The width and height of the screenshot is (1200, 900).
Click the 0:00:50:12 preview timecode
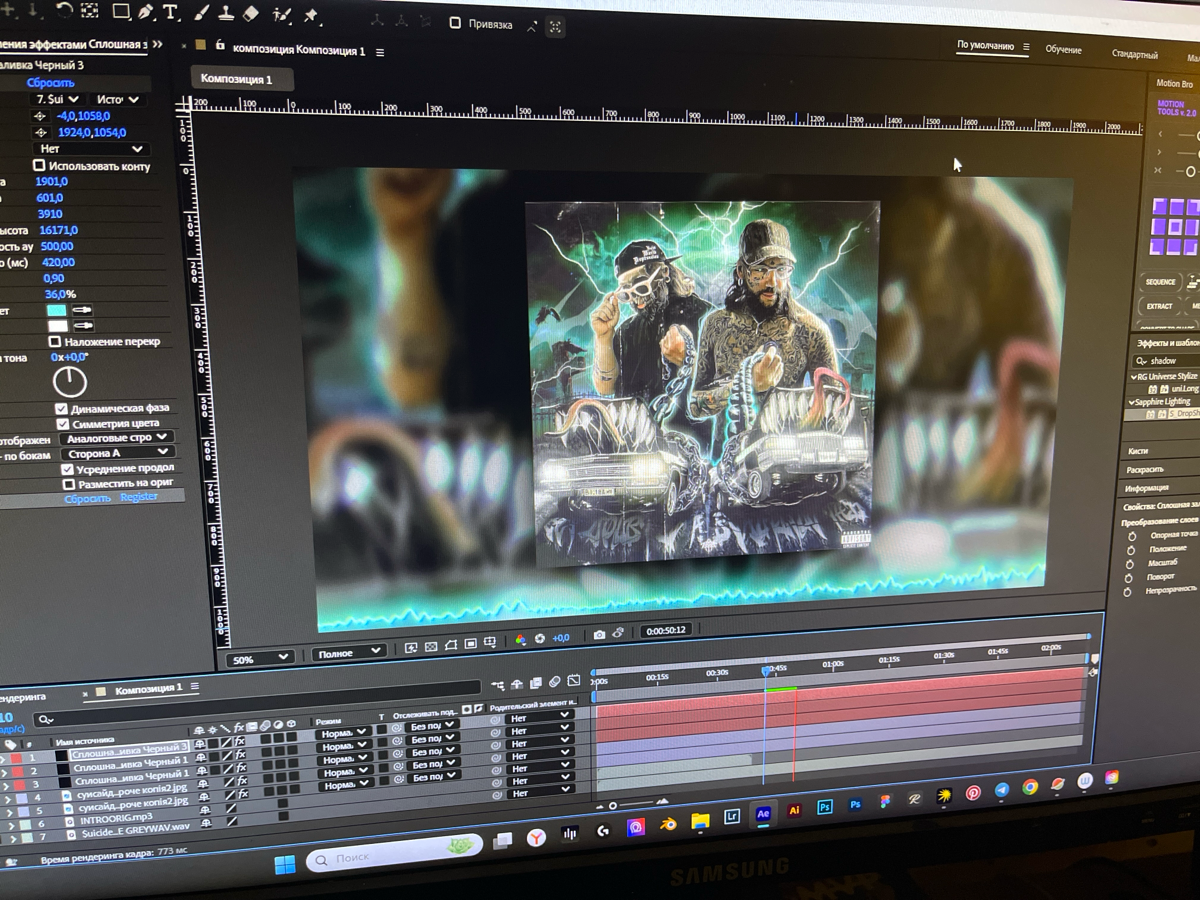pyautogui.click(x=666, y=630)
